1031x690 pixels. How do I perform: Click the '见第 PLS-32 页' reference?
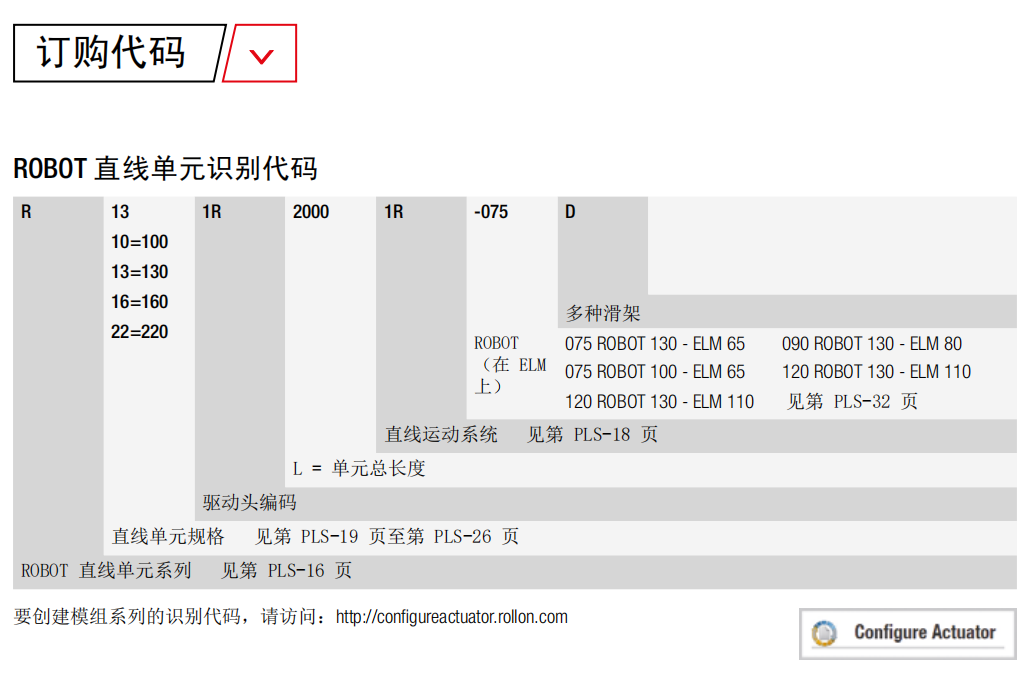pyautogui.click(x=852, y=402)
